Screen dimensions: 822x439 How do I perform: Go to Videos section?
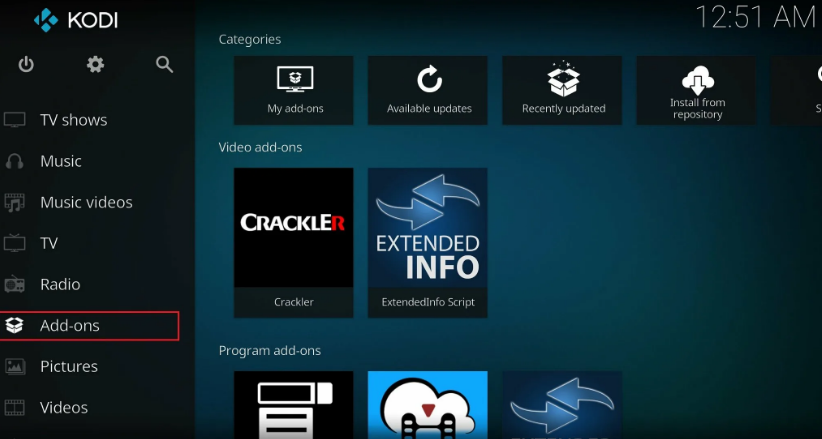[x=64, y=407]
